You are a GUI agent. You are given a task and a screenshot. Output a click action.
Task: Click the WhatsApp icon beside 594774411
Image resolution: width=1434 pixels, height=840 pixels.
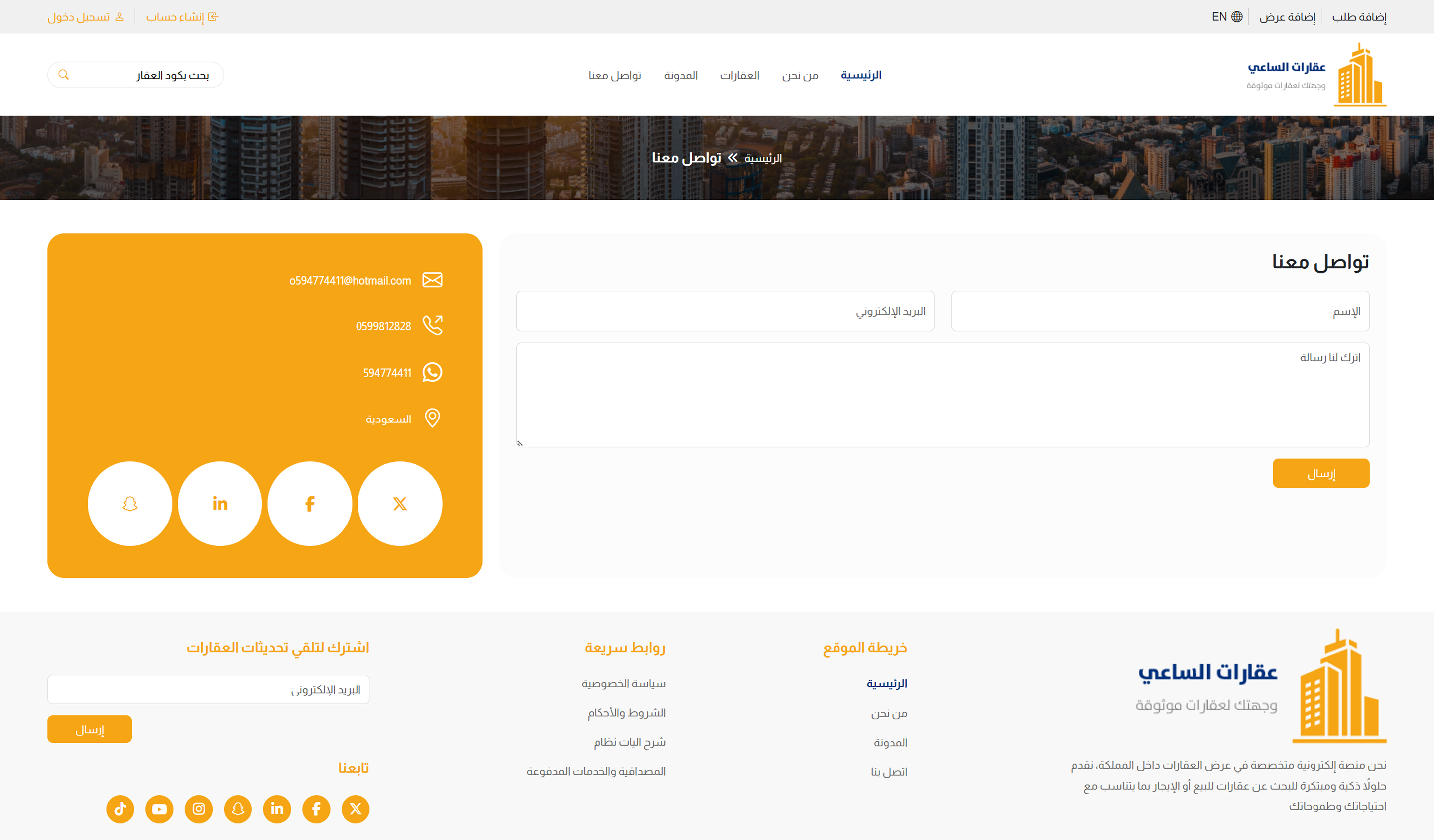(x=432, y=372)
